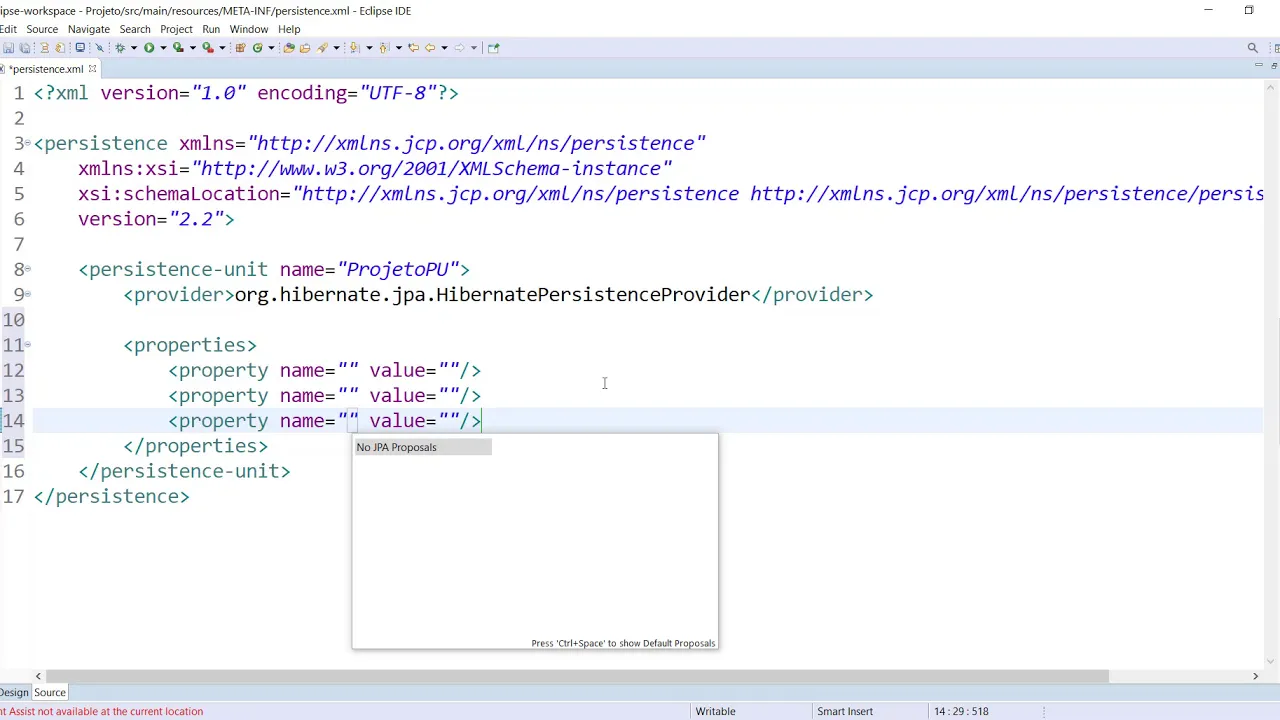Open Coverage configurations dropdown arrow
The height and width of the screenshot is (720, 1280).
[192, 47]
